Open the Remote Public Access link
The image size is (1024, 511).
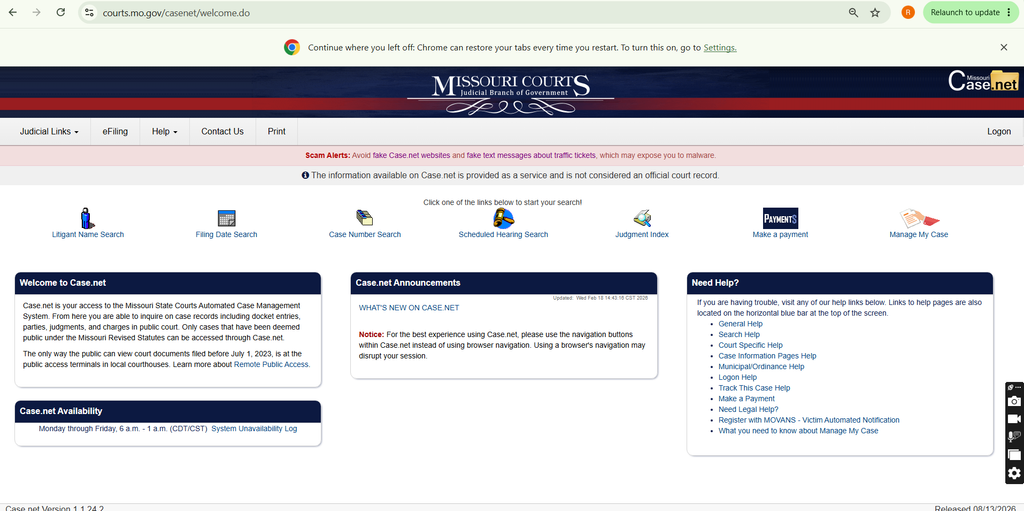[271, 365]
